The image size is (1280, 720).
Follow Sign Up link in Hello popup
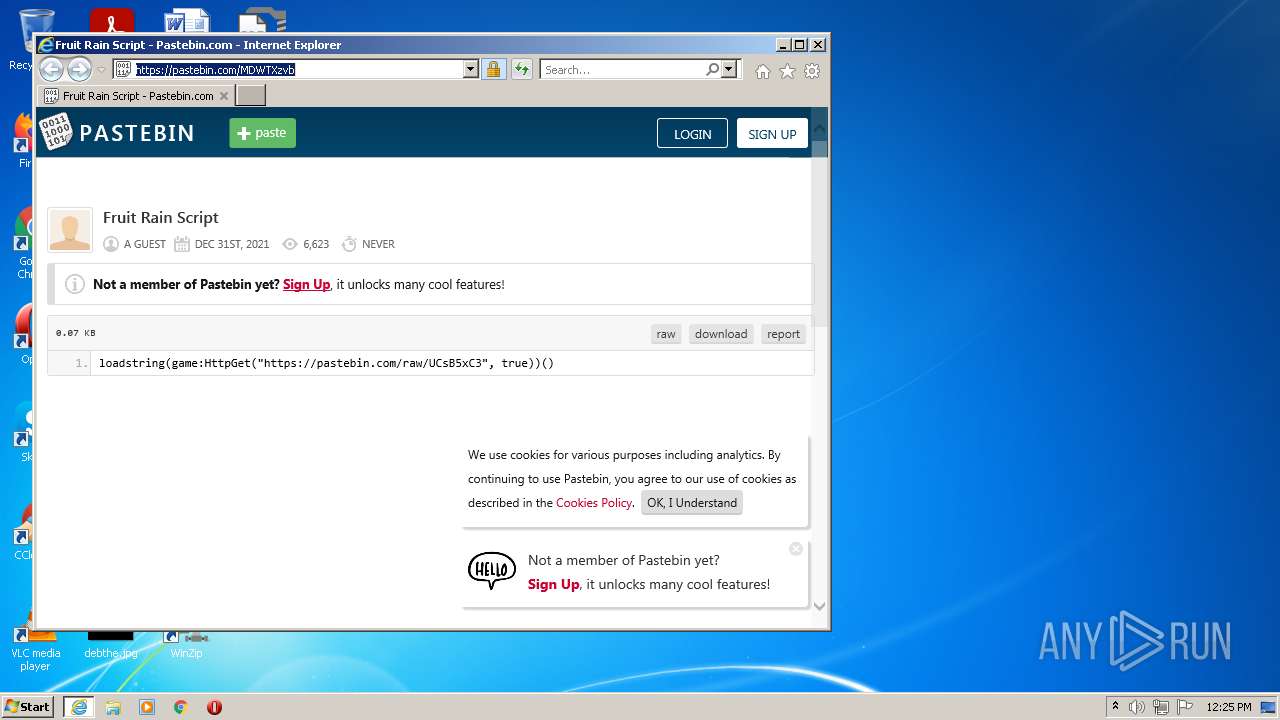pyautogui.click(x=554, y=584)
